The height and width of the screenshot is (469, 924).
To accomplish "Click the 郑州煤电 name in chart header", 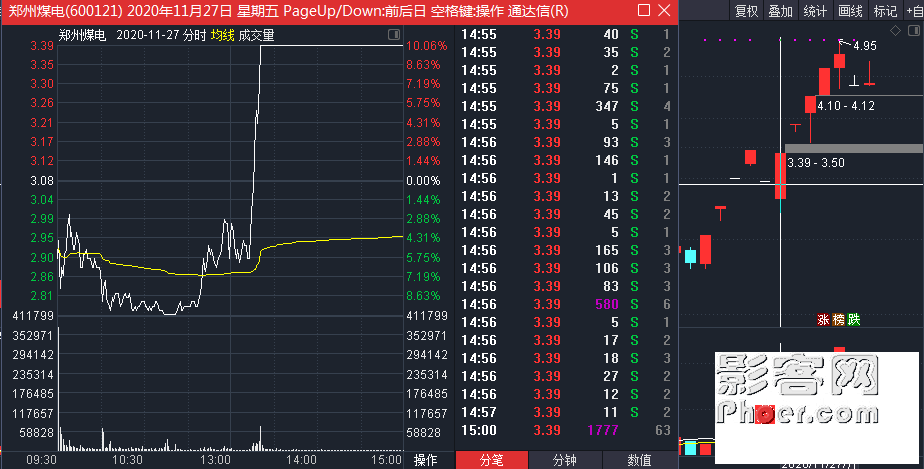I will point(82,35).
